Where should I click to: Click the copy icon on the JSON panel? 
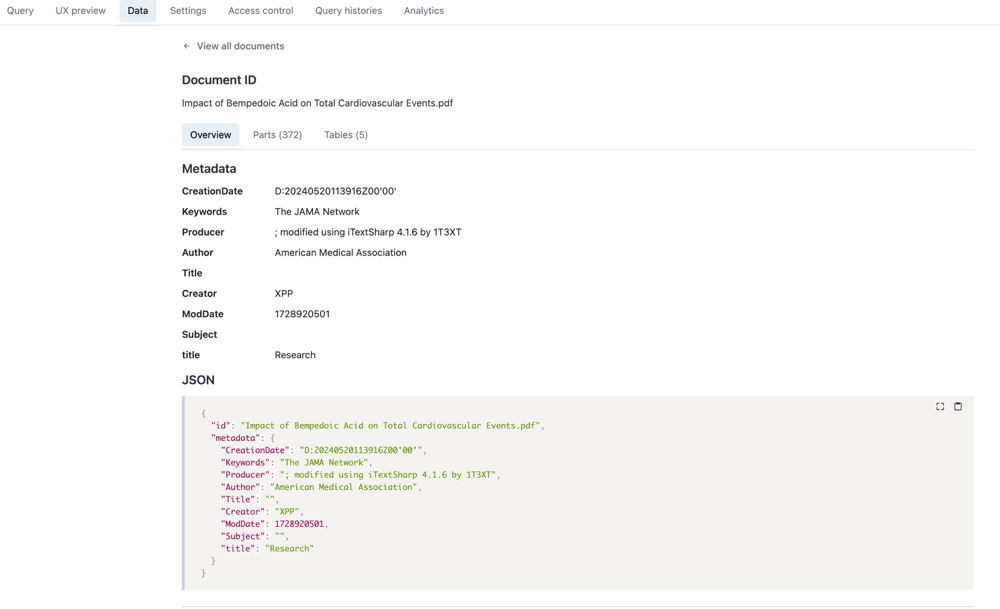[957, 406]
